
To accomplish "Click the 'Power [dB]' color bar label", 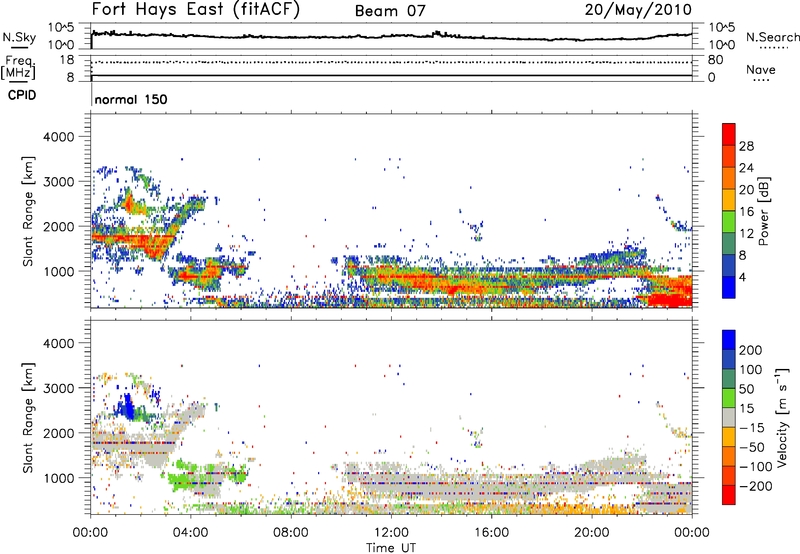I will click(x=763, y=211).
